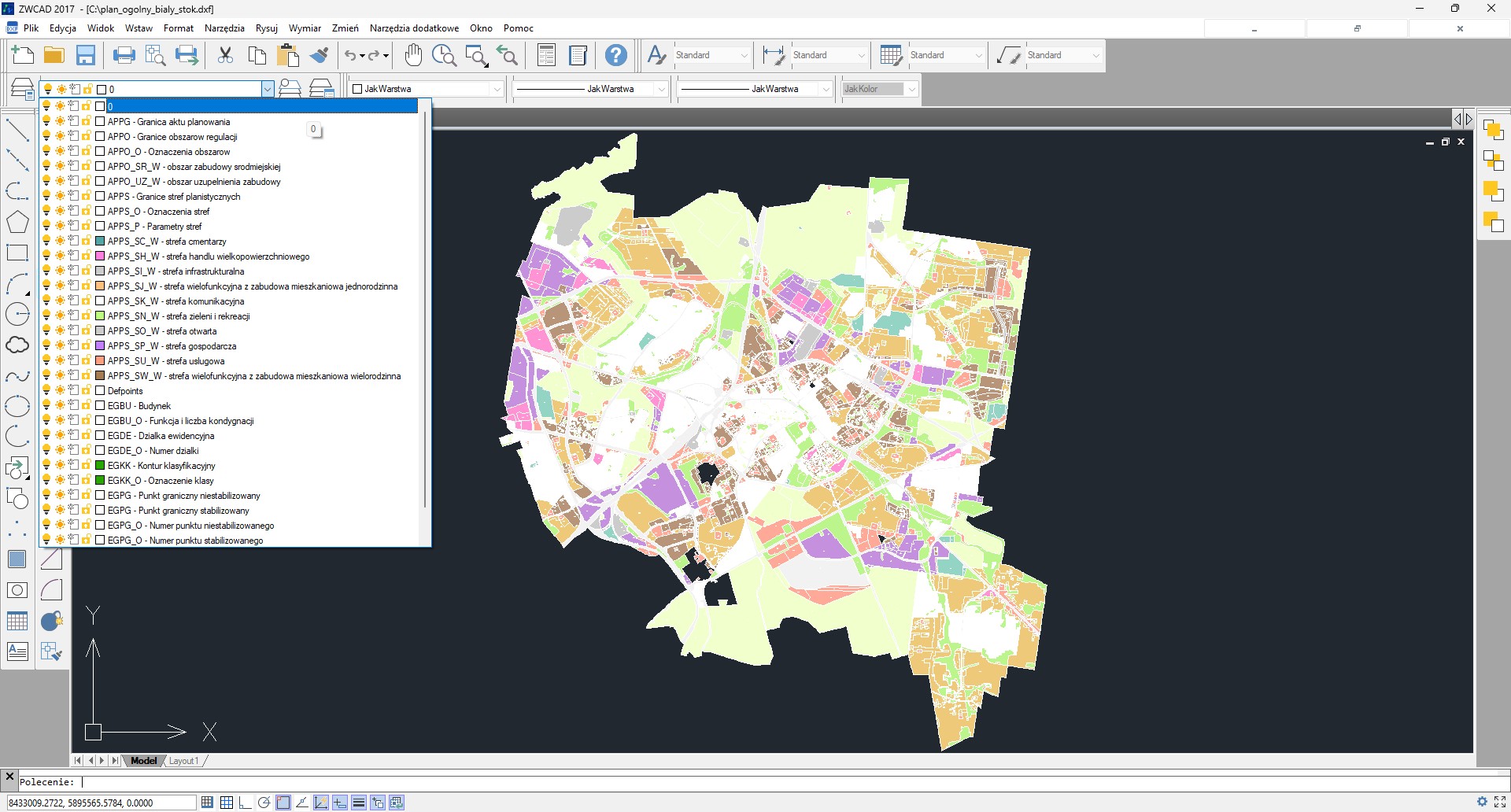Toggle visibility bulb for APPG layer
Viewport: 1511px width, 812px height.
(46, 121)
